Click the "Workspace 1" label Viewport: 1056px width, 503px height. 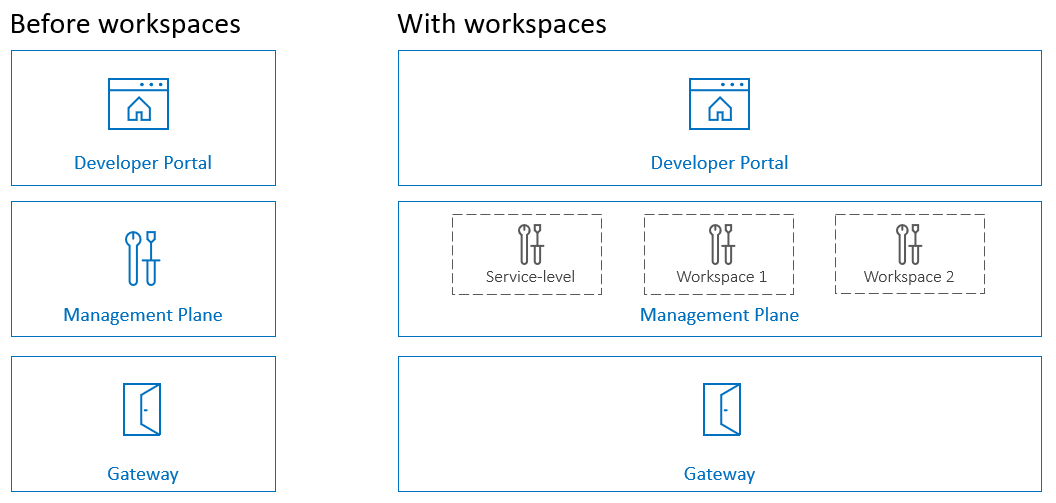[x=721, y=277]
